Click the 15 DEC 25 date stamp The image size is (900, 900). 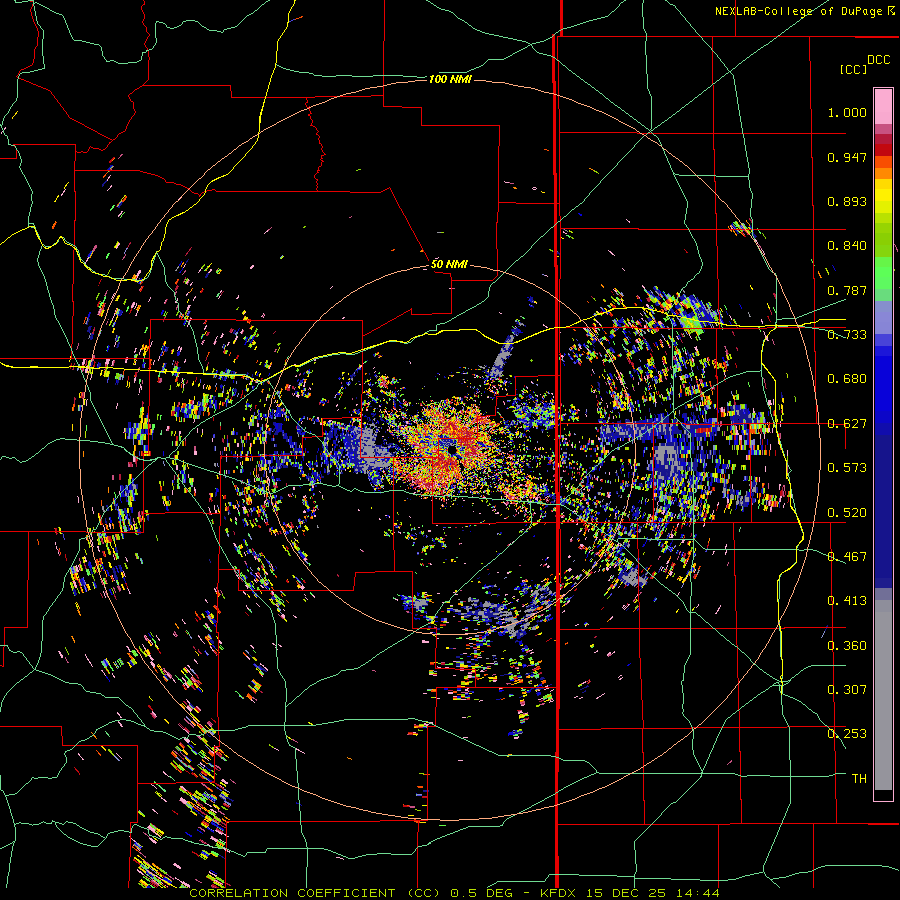[x=626, y=893]
